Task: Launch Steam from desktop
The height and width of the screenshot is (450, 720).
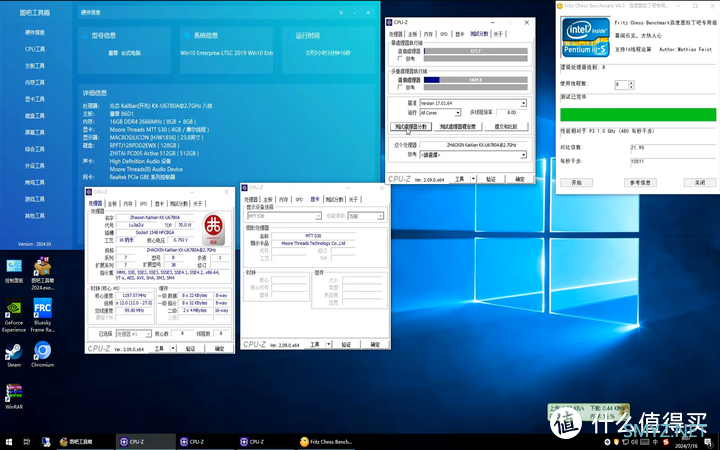Action: point(14,354)
